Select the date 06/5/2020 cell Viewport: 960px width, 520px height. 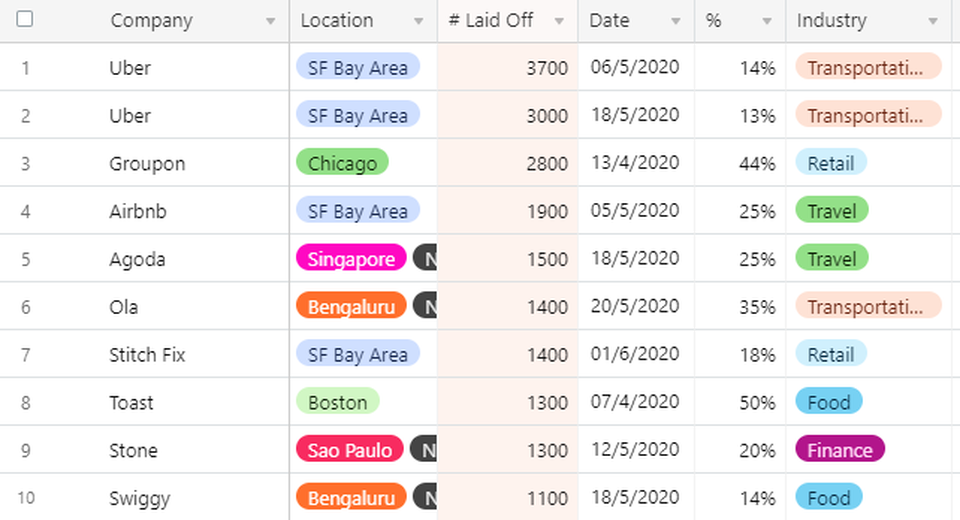(636, 67)
